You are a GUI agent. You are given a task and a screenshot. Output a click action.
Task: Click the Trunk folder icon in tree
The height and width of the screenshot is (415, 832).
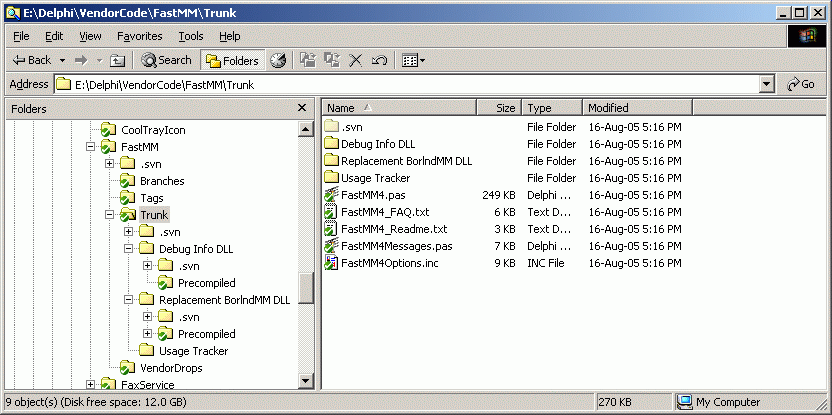point(127,215)
